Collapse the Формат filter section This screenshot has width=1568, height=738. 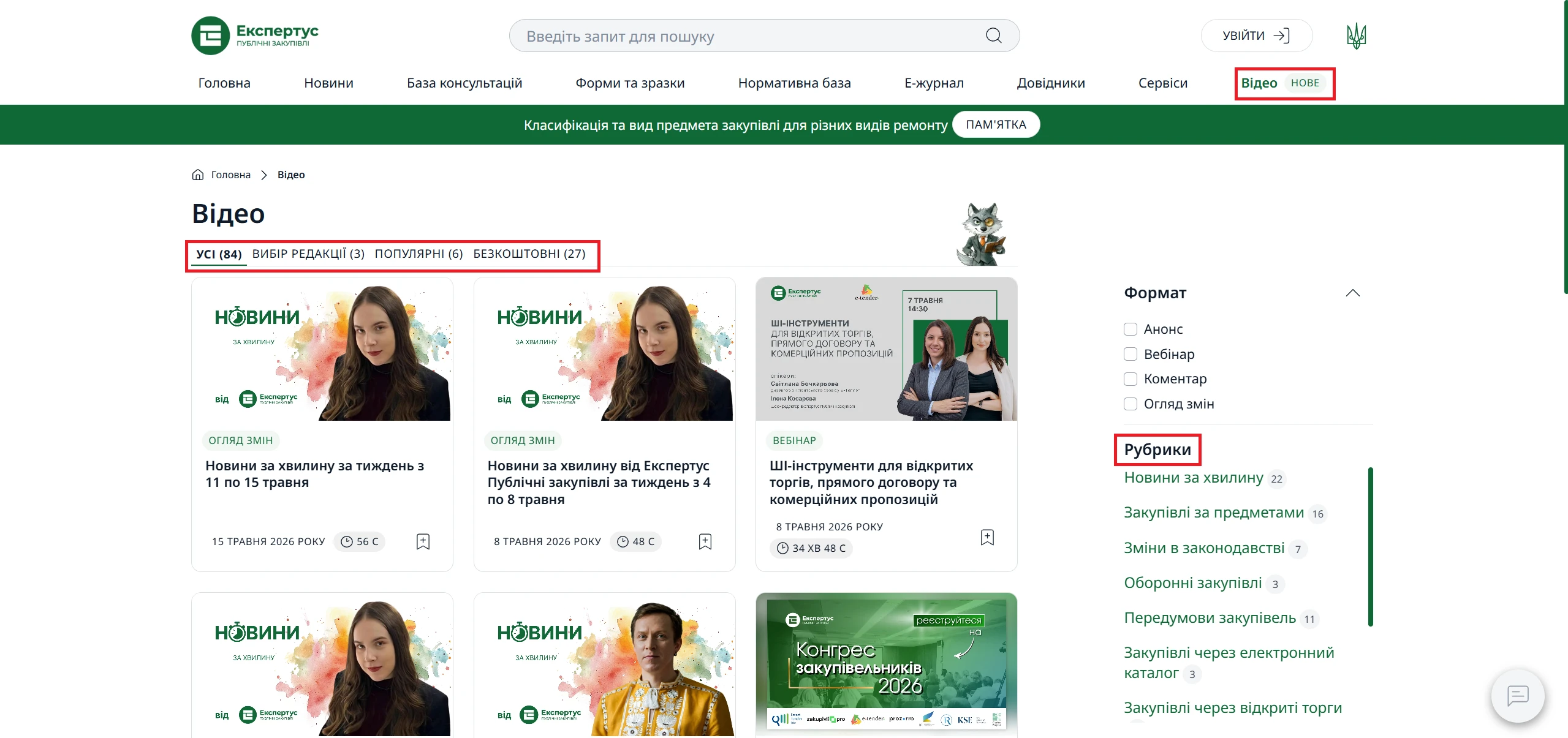(x=1352, y=293)
